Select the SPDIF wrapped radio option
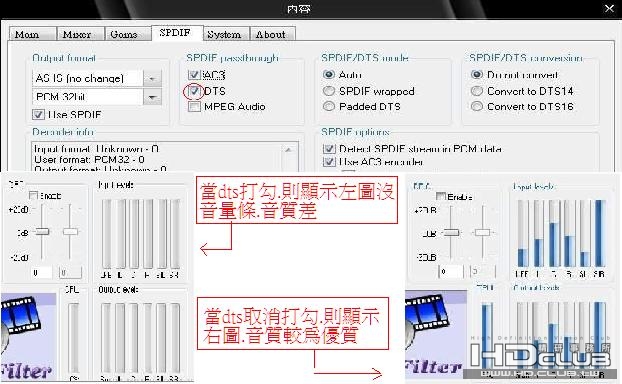 (x=329, y=91)
